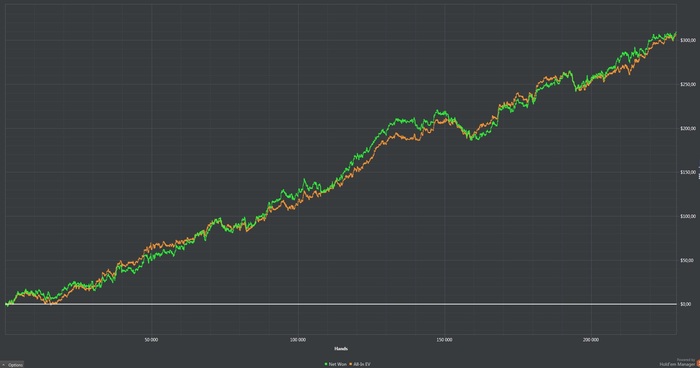The height and width of the screenshot is (368, 700).
Task: Click the $50,00 y-axis label
Action: [687, 260]
